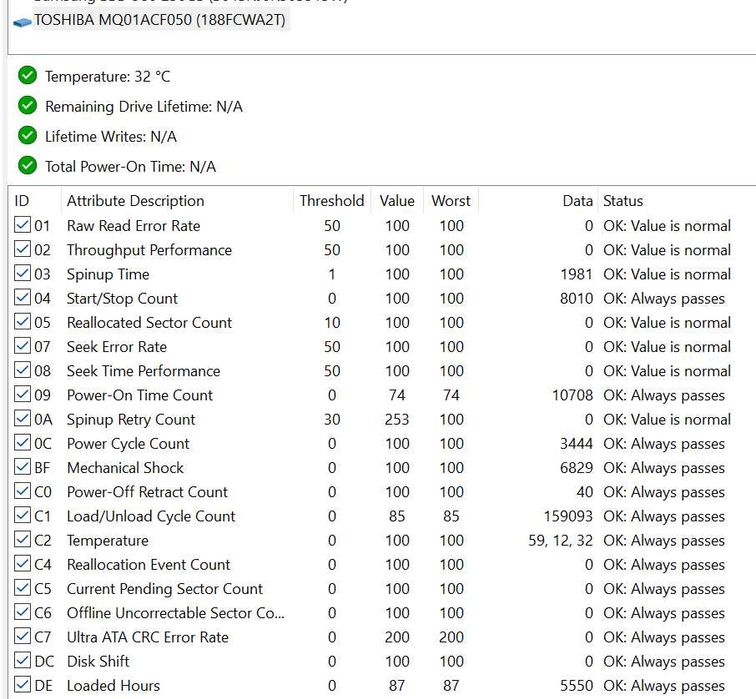Click the Ultra ATA CRC Error Rate value 200

(x=397, y=637)
